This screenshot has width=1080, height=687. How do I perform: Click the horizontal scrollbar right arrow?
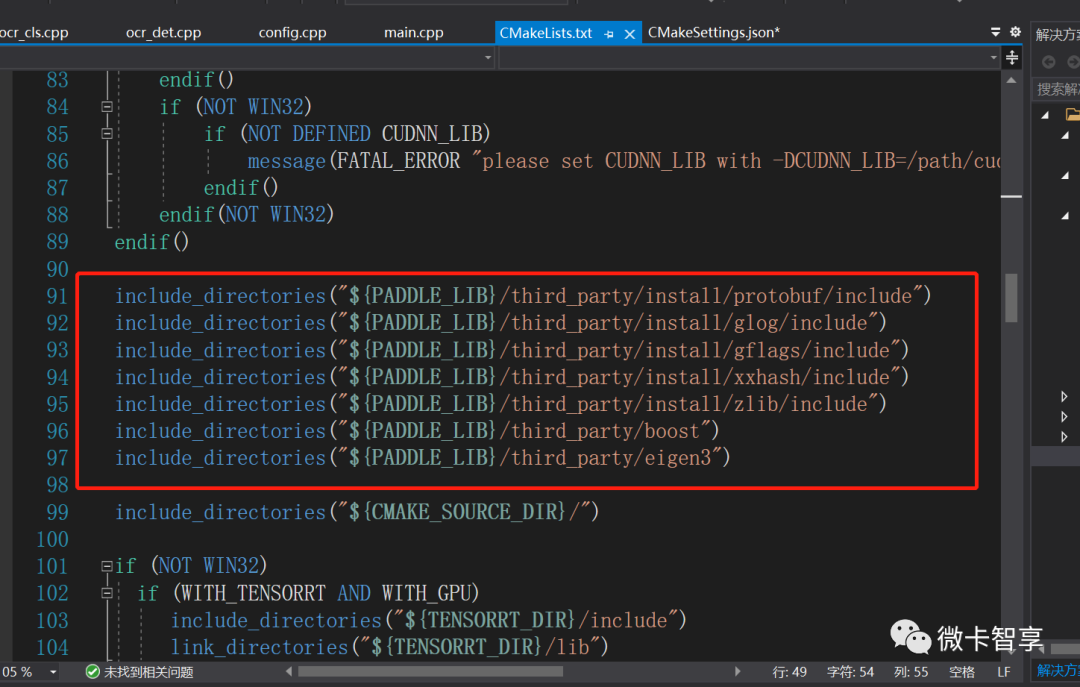pyautogui.click(x=737, y=671)
